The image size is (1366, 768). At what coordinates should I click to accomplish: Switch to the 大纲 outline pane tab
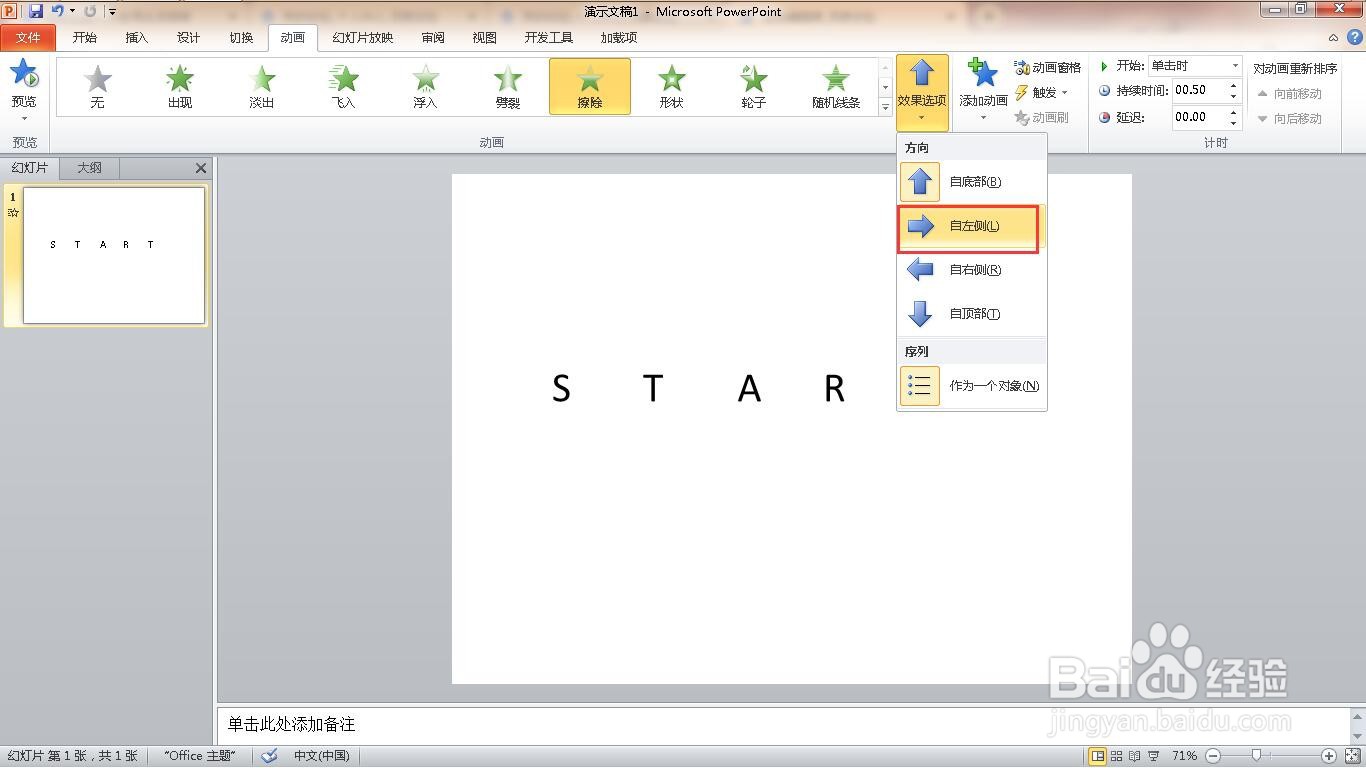point(90,168)
